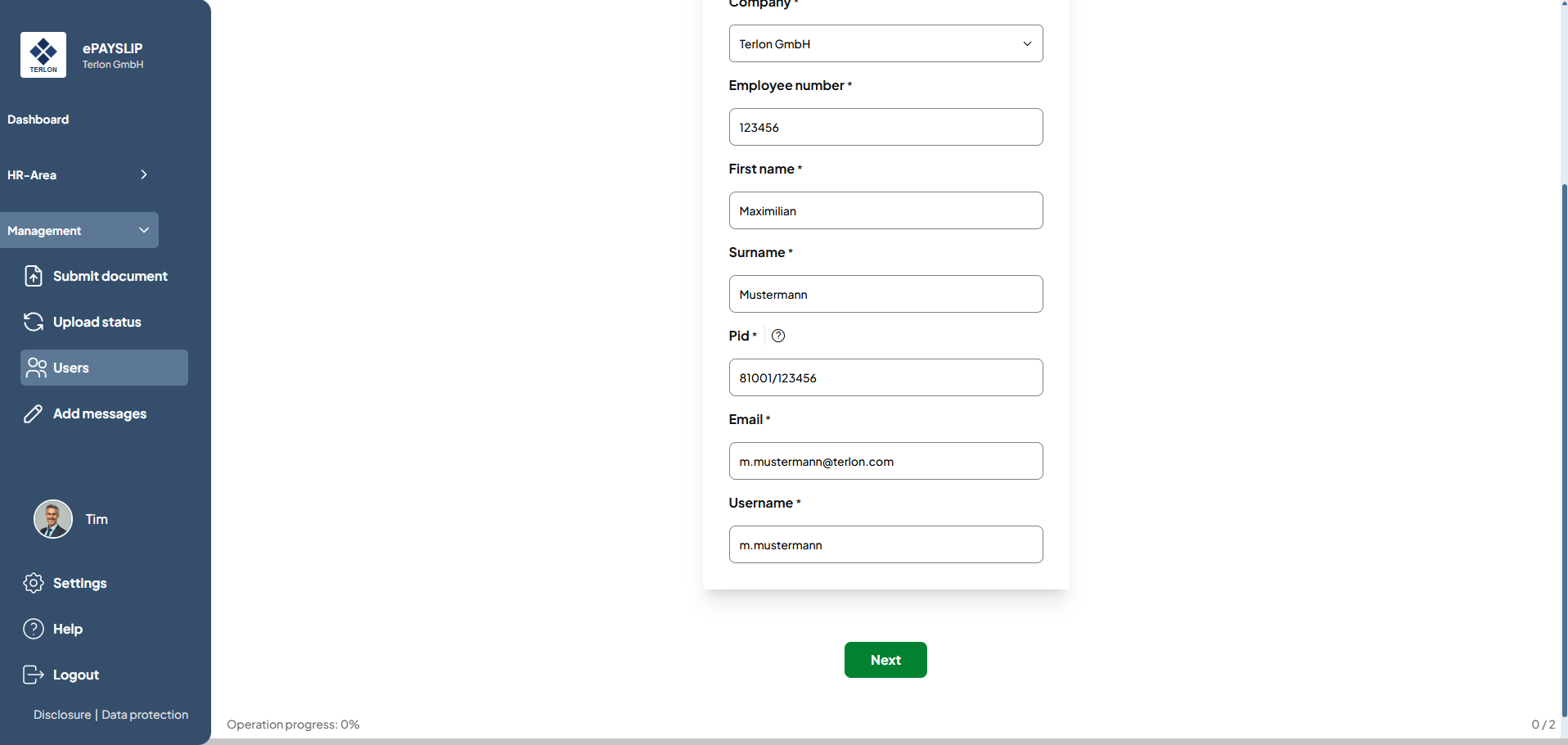Click the Submit document upload icon

tap(33, 276)
